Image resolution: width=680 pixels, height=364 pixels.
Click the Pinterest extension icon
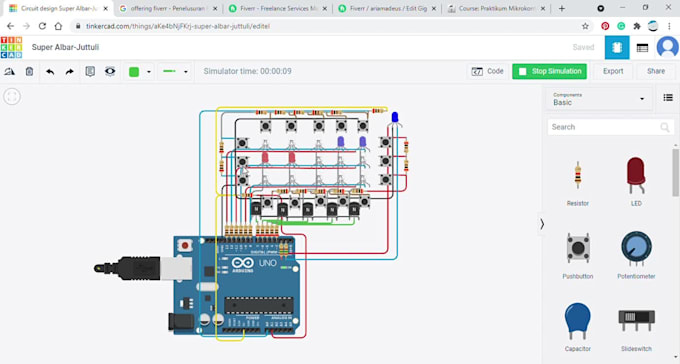[605, 26]
